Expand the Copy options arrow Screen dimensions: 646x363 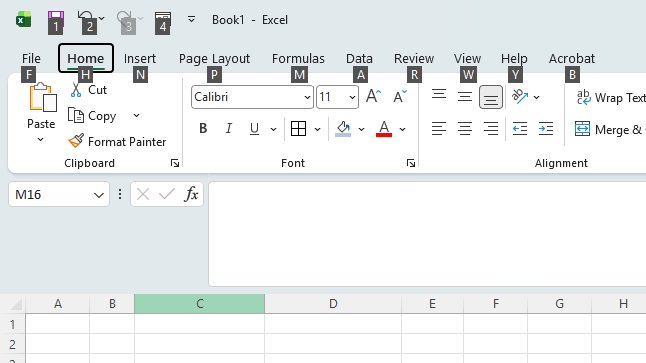pos(136,116)
